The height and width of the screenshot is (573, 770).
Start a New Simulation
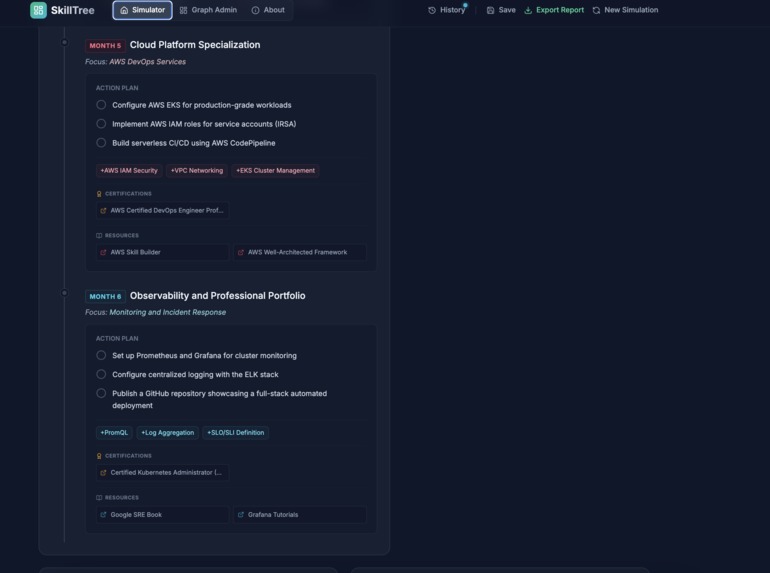pyautogui.click(x=625, y=10)
